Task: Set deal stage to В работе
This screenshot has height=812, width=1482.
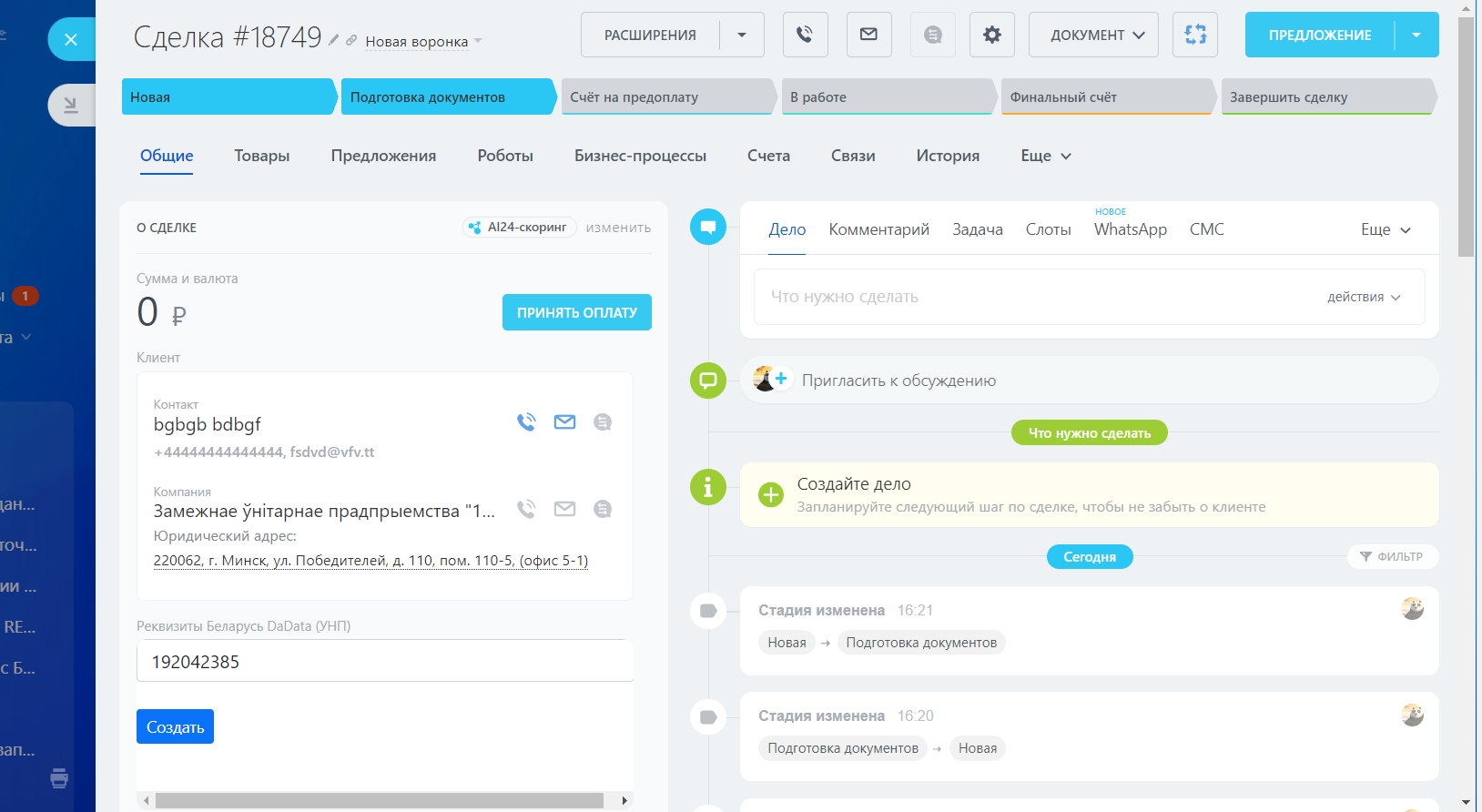Action: [888, 96]
